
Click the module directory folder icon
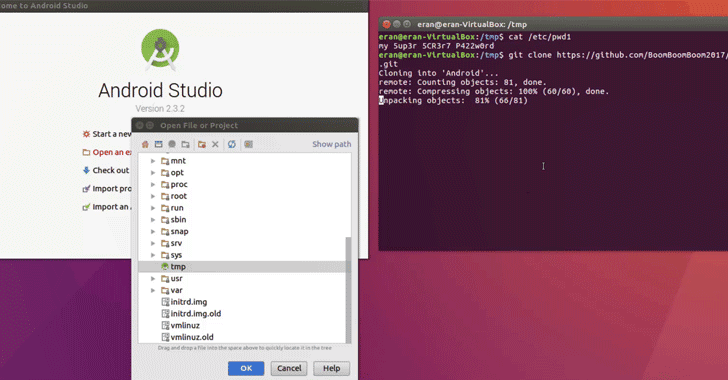(185, 144)
